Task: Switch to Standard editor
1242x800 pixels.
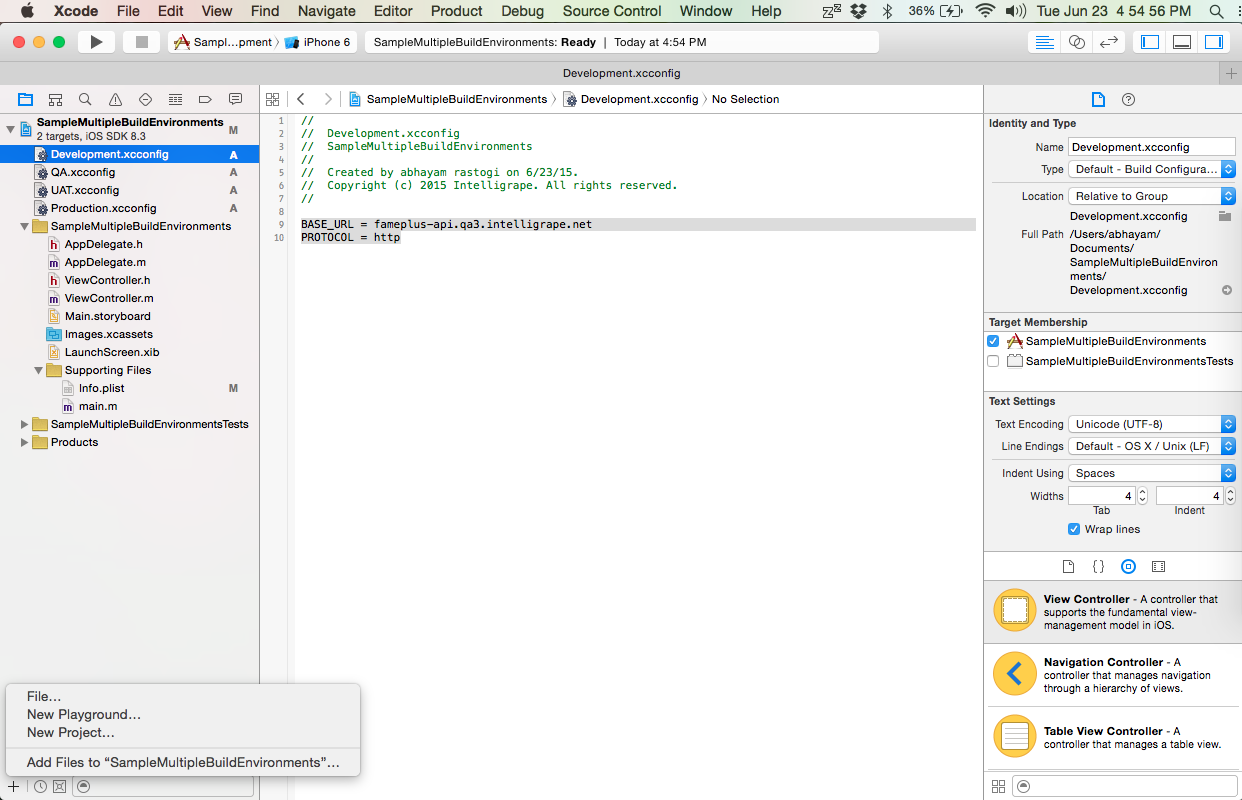Action: 1045,42
